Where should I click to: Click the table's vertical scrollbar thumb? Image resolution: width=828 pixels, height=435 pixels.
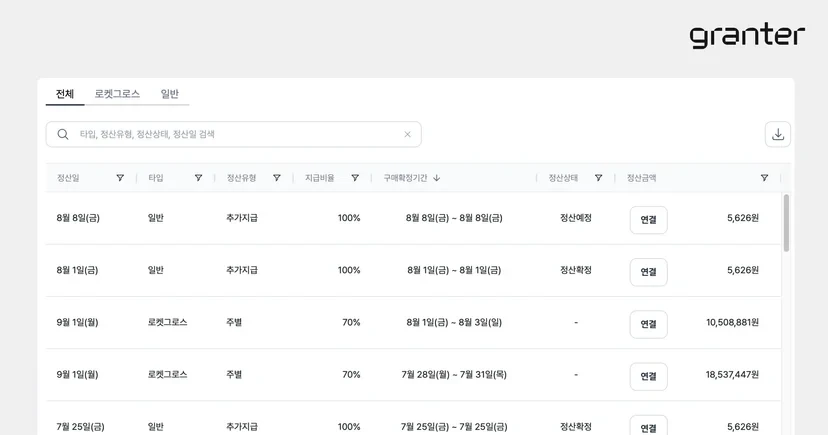pyautogui.click(x=786, y=223)
